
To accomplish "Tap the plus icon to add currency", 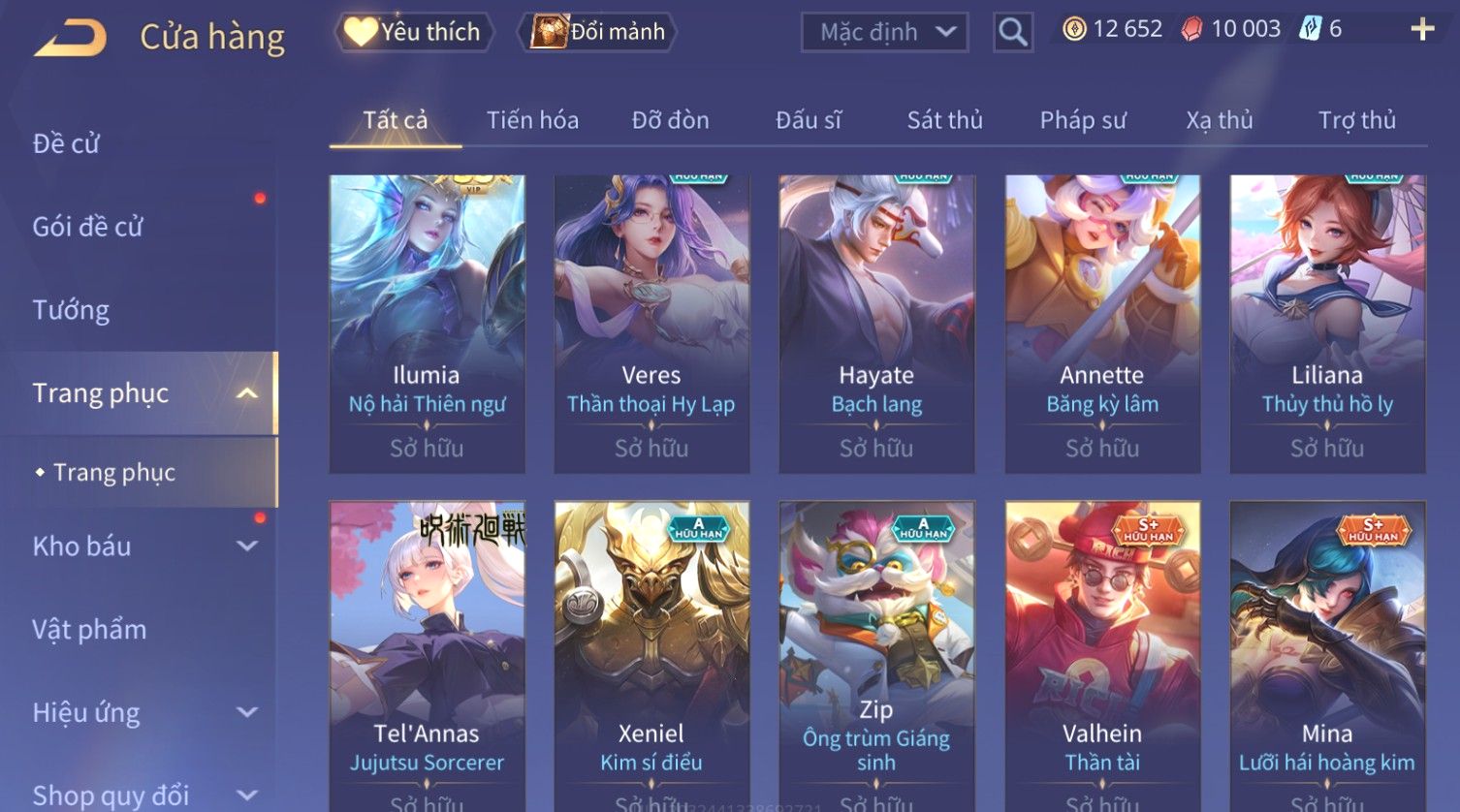I will 1422,29.
